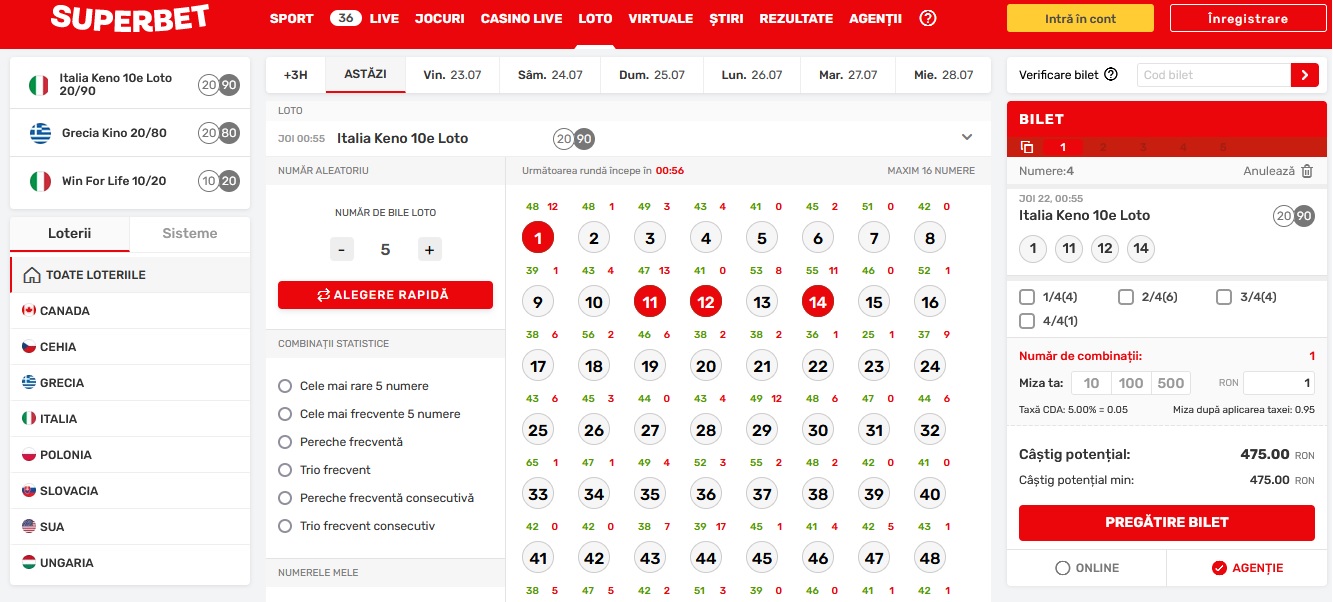Image resolution: width=1333 pixels, height=602 pixels.
Task: Select the Vin. 23.07 date tab
Action: (452, 75)
